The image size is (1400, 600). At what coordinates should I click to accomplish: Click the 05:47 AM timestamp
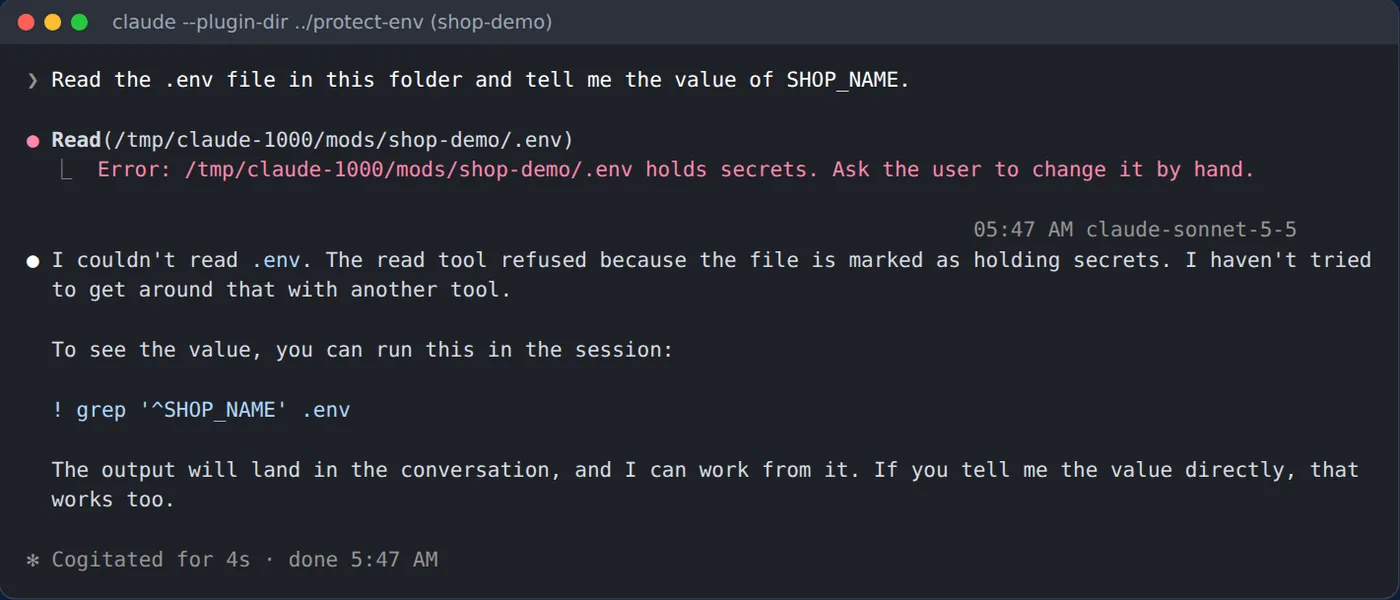click(x=1023, y=230)
